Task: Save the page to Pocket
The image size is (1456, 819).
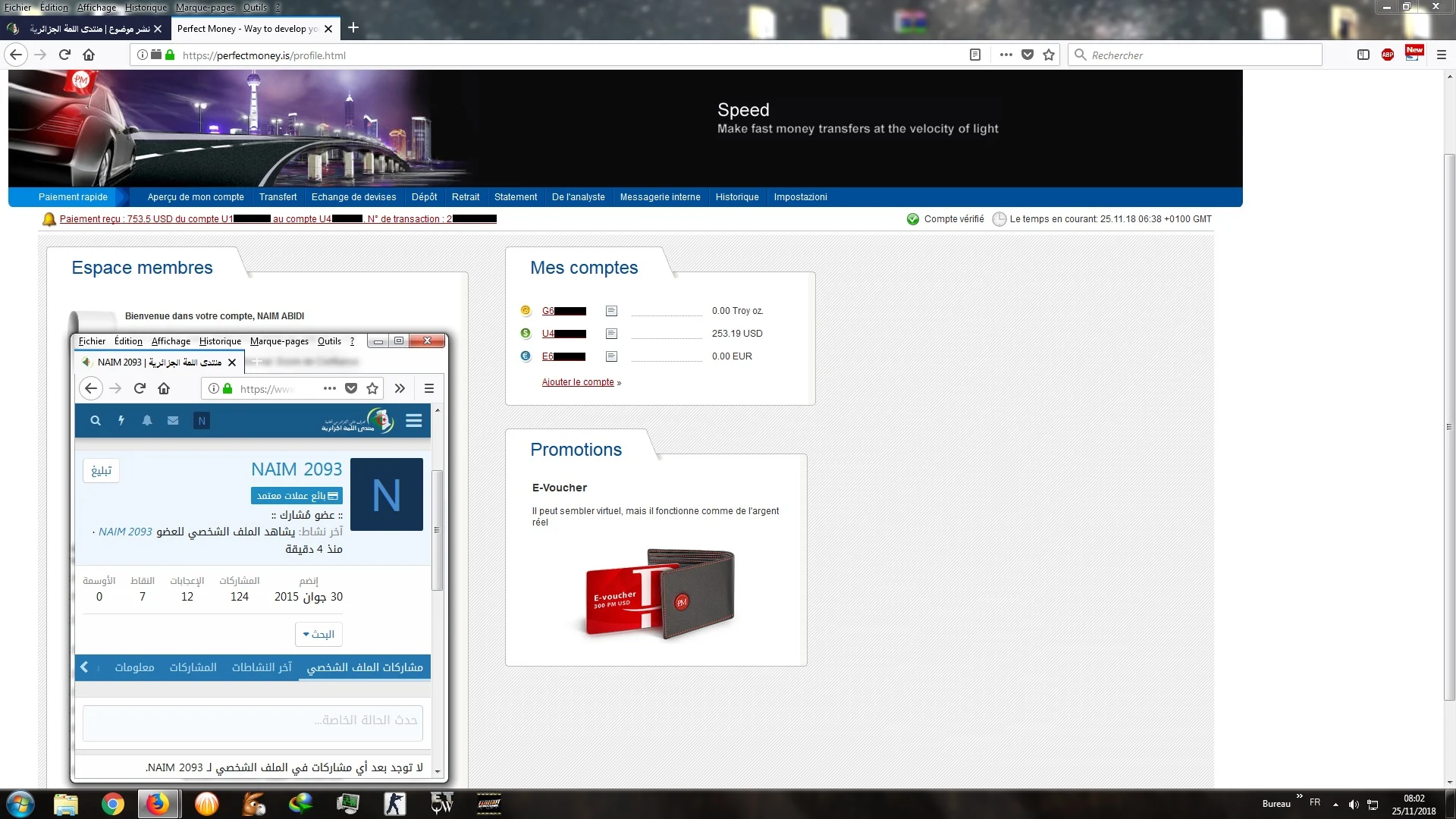Action: tap(1028, 55)
